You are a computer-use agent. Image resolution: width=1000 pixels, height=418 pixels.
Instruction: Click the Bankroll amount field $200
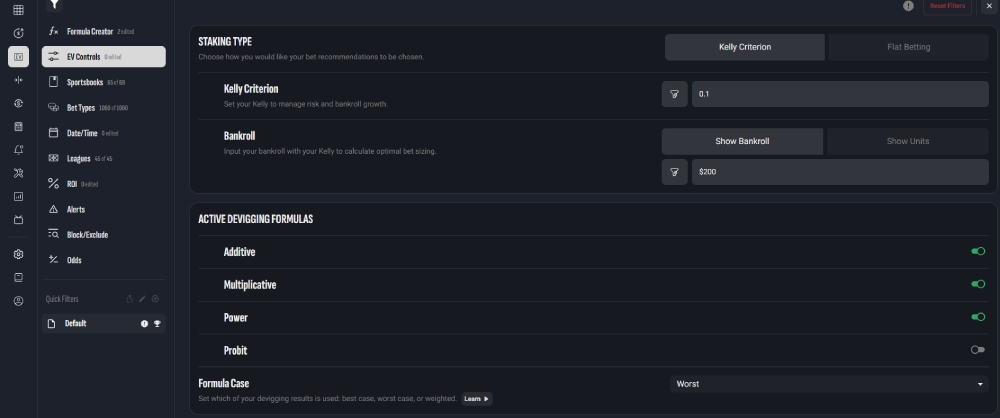pyautogui.click(x=840, y=172)
